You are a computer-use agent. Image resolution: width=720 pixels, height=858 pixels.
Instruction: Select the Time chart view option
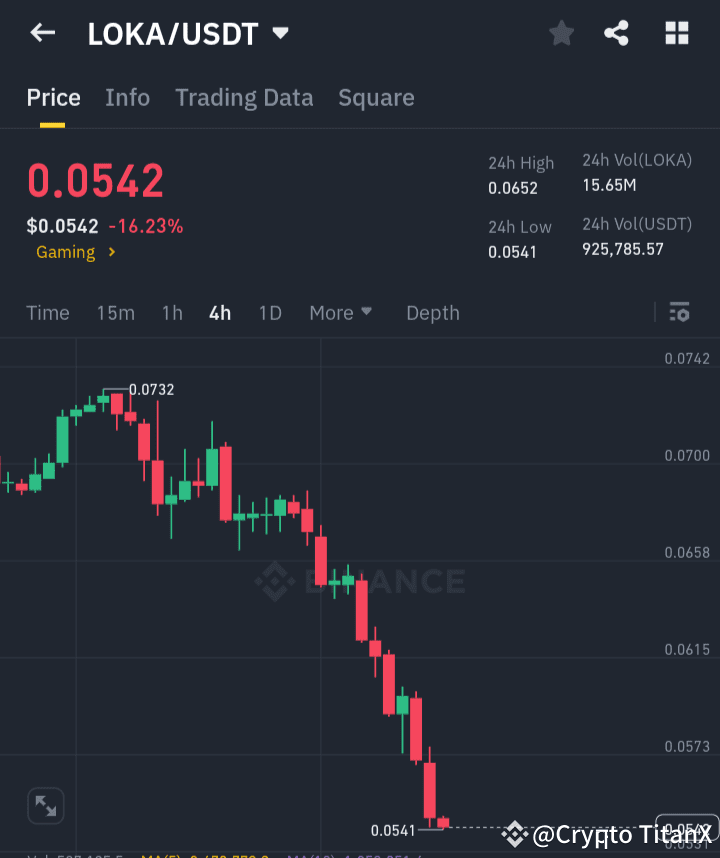tap(48, 312)
